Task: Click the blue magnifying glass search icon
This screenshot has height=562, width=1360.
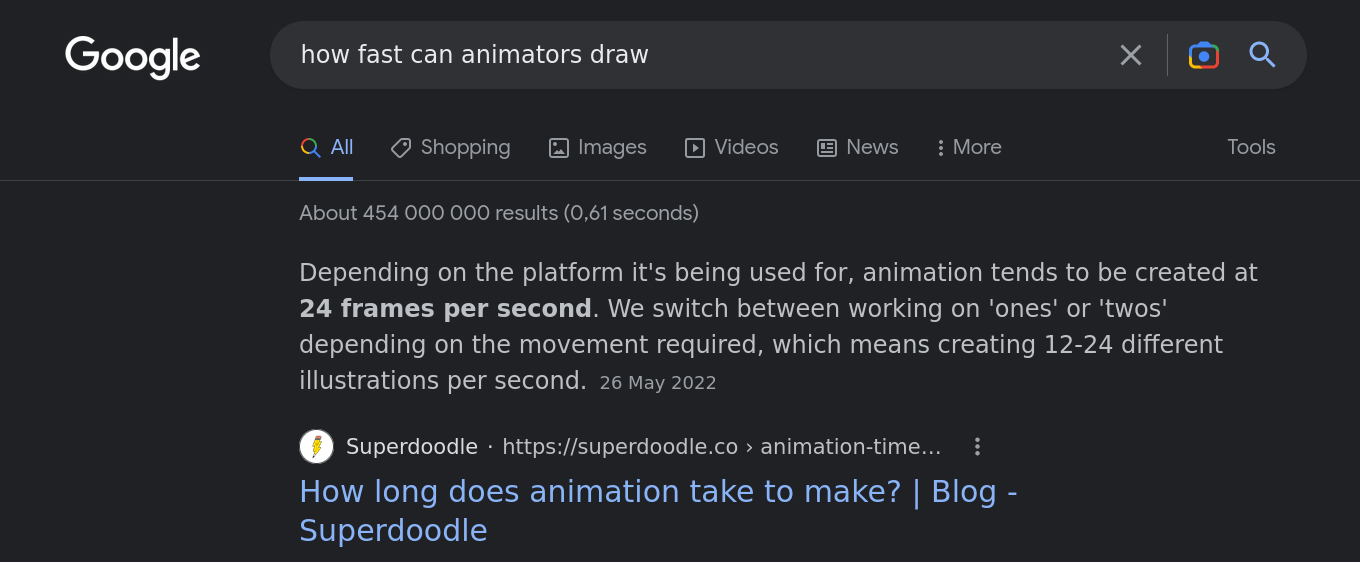Action: coord(1263,55)
